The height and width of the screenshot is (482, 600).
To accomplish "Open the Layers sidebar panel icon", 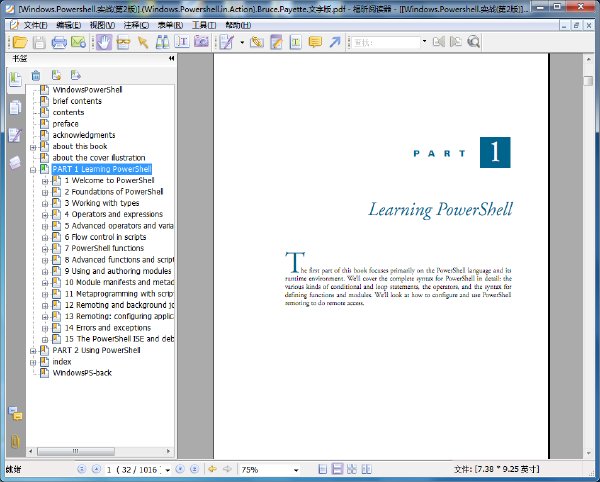I will click(15, 163).
